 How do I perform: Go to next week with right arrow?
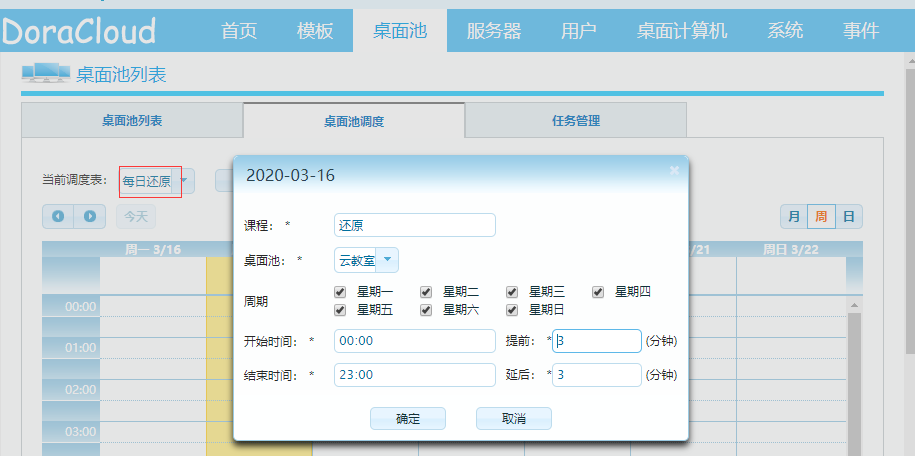click(x=90, y=217)
